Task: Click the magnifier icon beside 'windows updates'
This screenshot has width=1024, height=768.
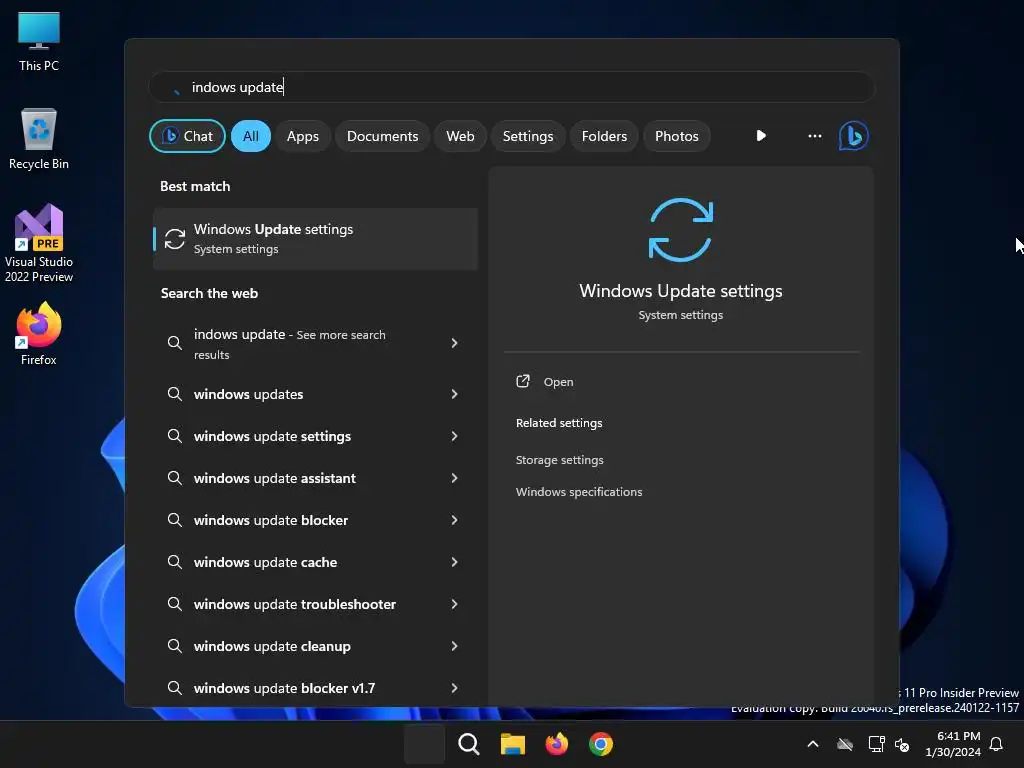Action: (x=174, y=394)
